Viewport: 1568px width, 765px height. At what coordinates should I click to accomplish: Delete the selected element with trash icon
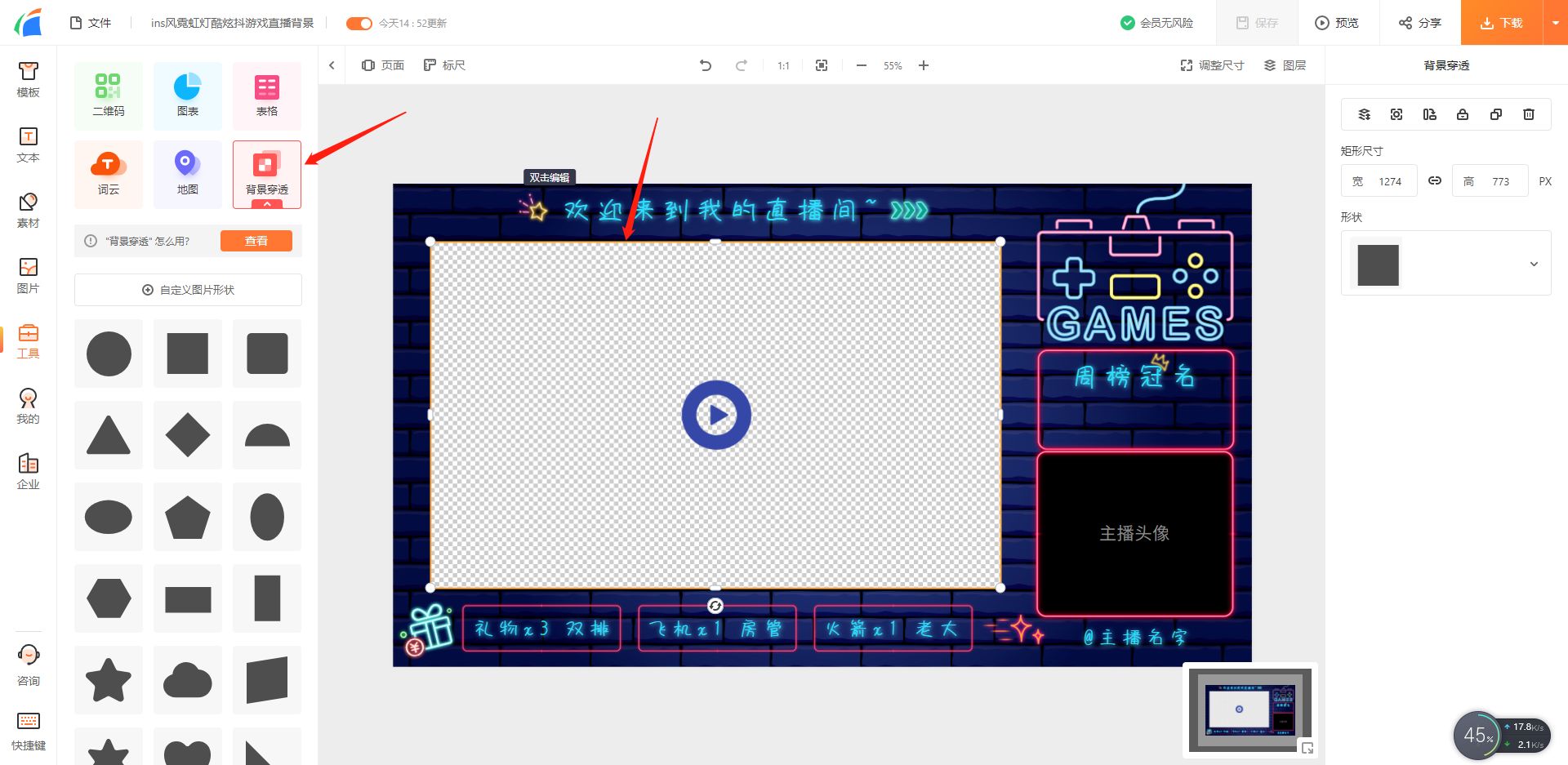pyautogui.click(x=1529, y=114)
